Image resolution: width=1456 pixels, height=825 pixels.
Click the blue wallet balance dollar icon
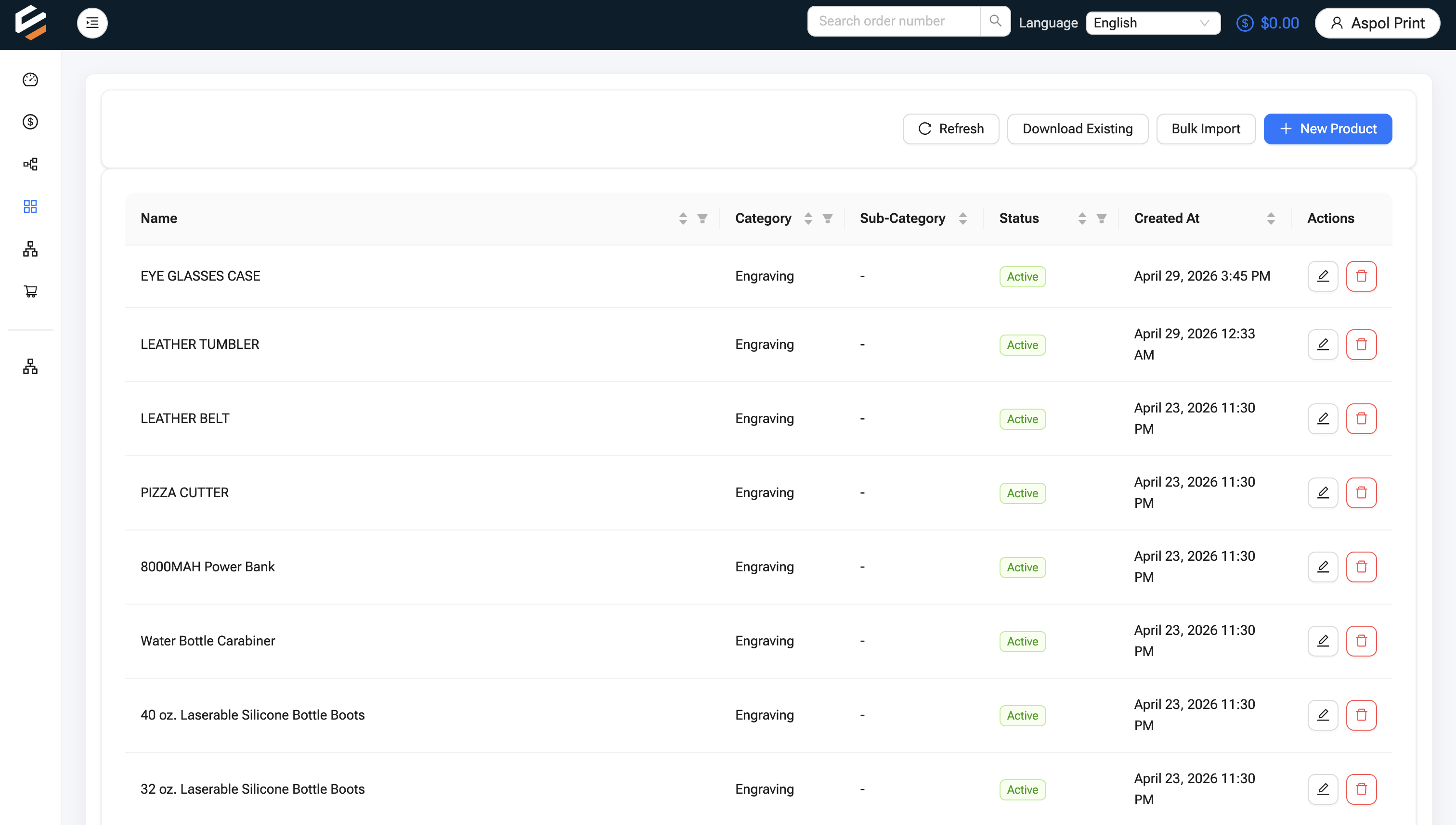pyautogui.click(x=1245, y=23)
